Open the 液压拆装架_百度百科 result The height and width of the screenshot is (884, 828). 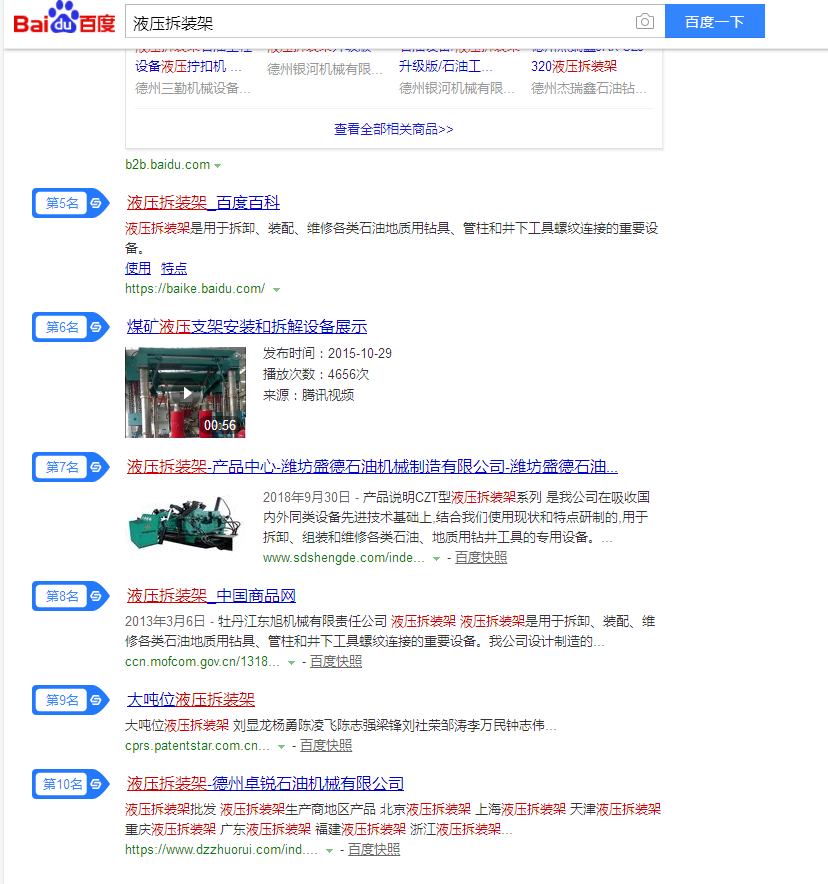203,202
